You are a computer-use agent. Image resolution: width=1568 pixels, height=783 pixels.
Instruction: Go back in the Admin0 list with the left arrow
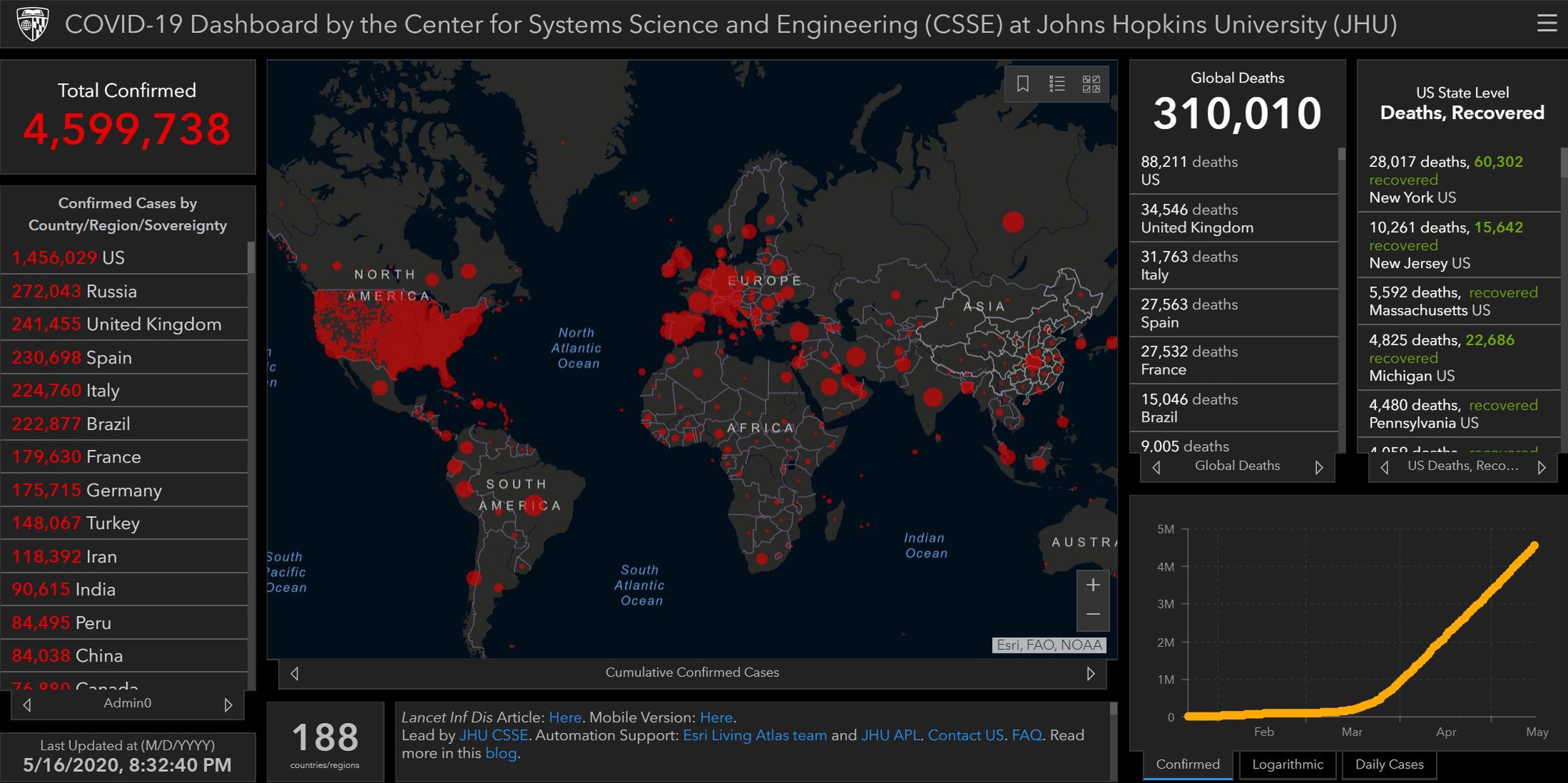[x=27, y=705]
